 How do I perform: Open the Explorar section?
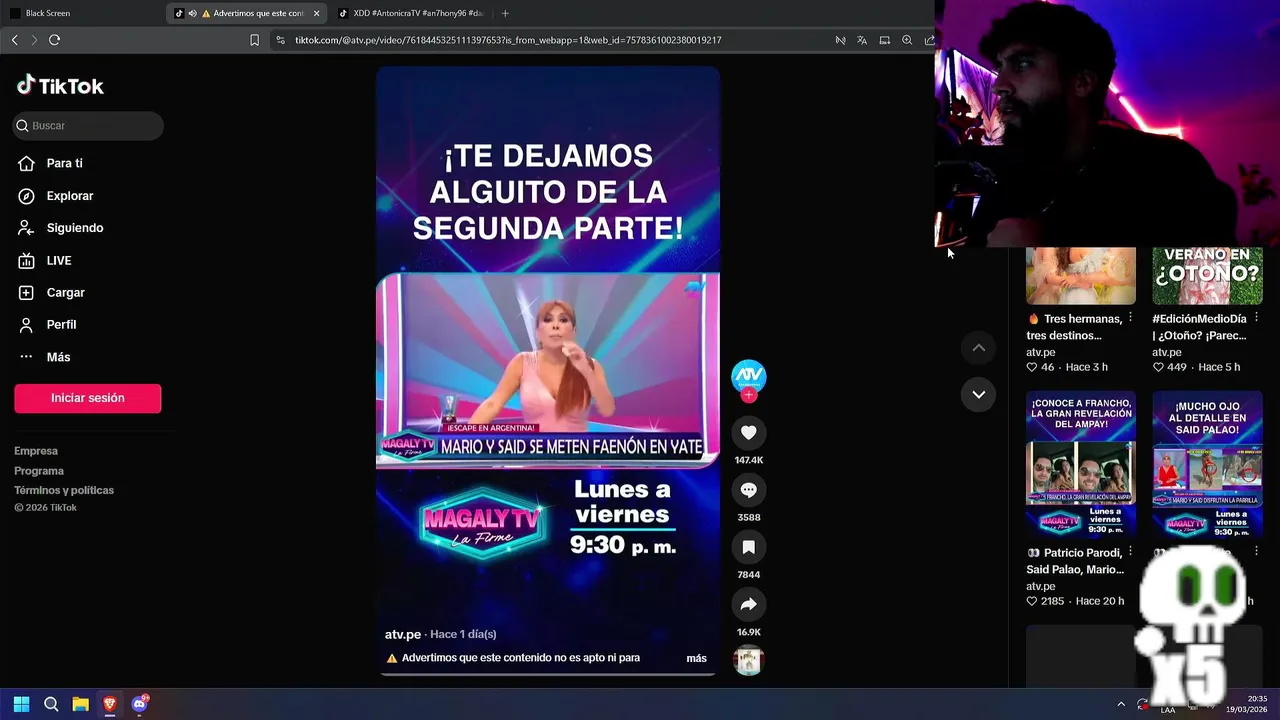click(69, 196)
